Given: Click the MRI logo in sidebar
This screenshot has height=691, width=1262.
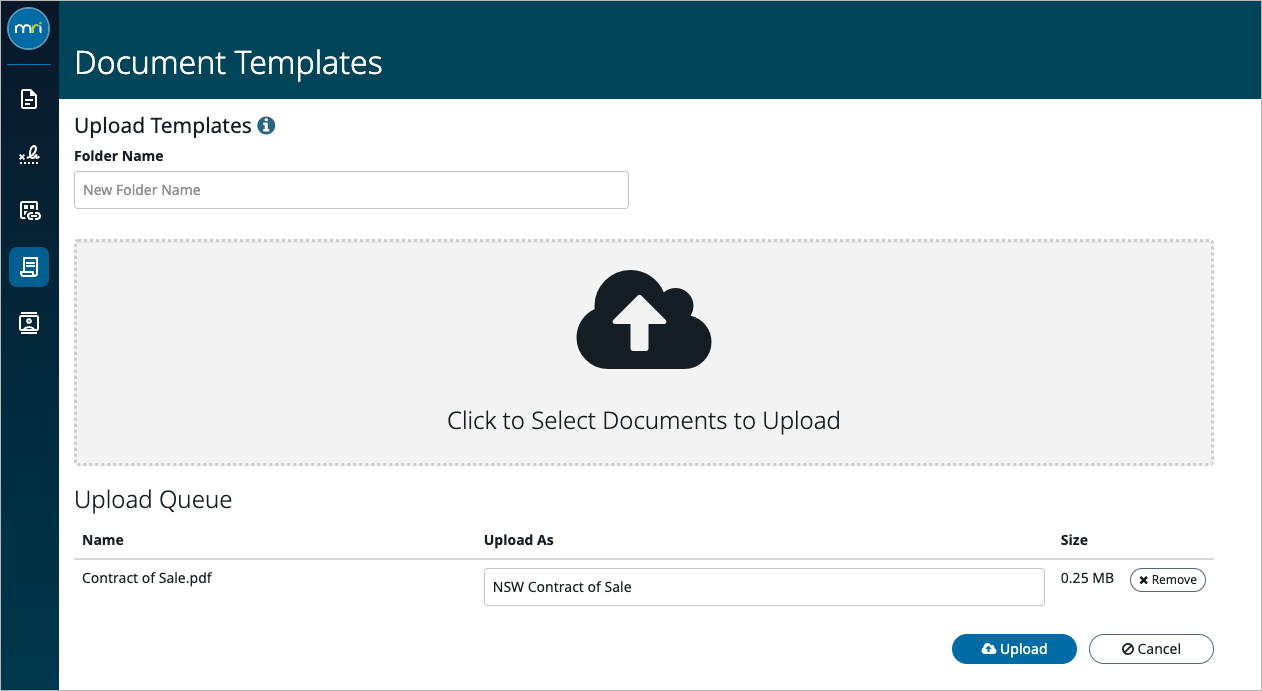Looking at the screenshot, I should click(29, 29).
